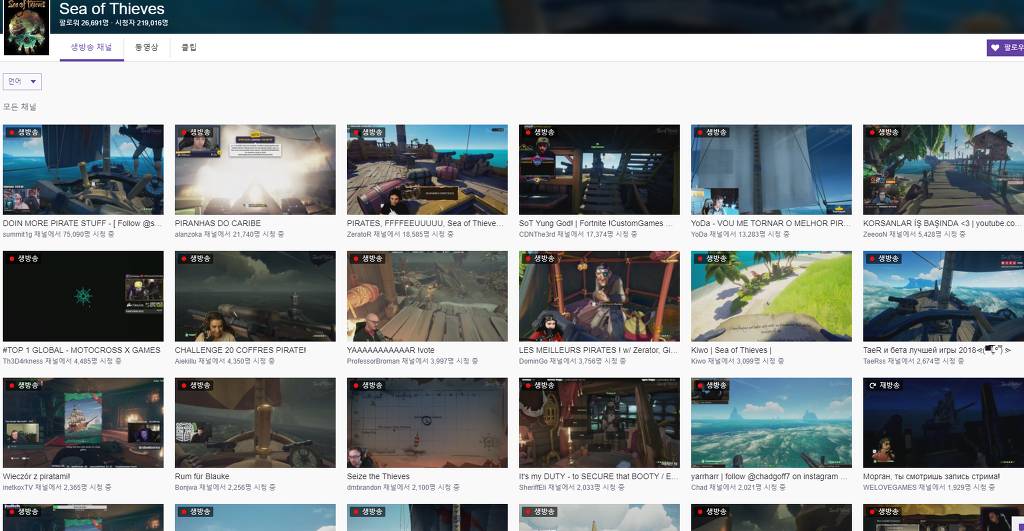Open the PIRANHAS DO CARIBE stream thumbnail
The width and height of the screenshot is (1024, 531).
point(255,170)
